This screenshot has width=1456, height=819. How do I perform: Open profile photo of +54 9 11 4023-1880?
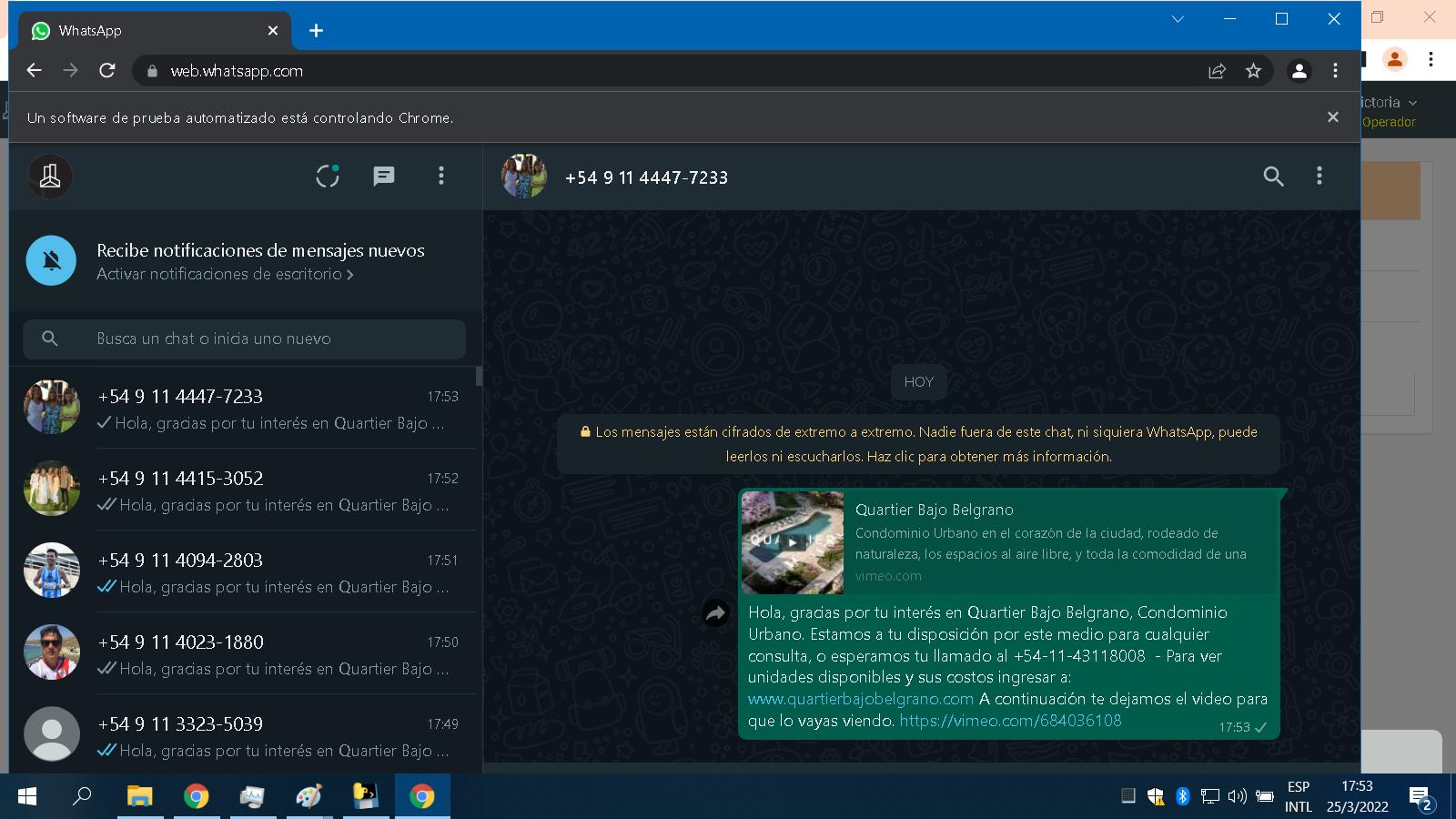point(52,652)
